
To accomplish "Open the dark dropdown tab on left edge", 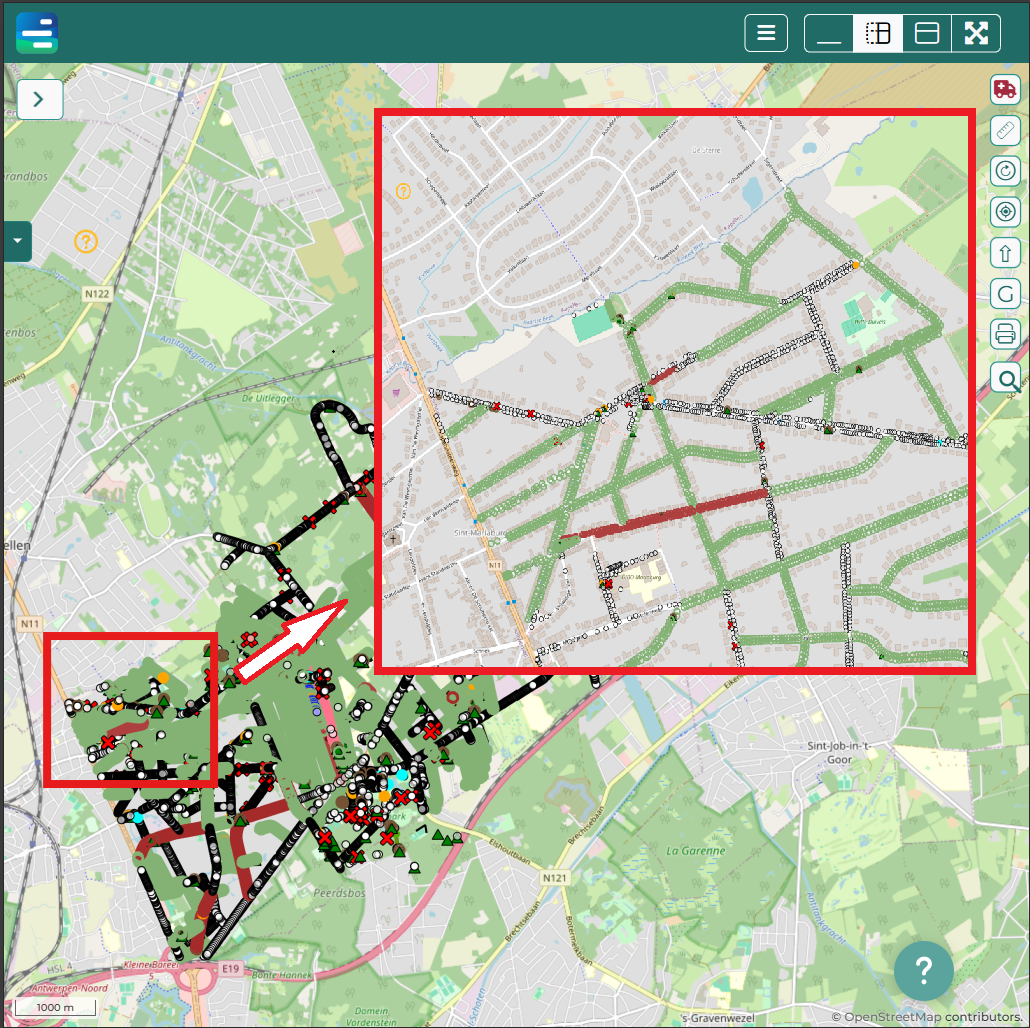I will [x=17, y=241].
